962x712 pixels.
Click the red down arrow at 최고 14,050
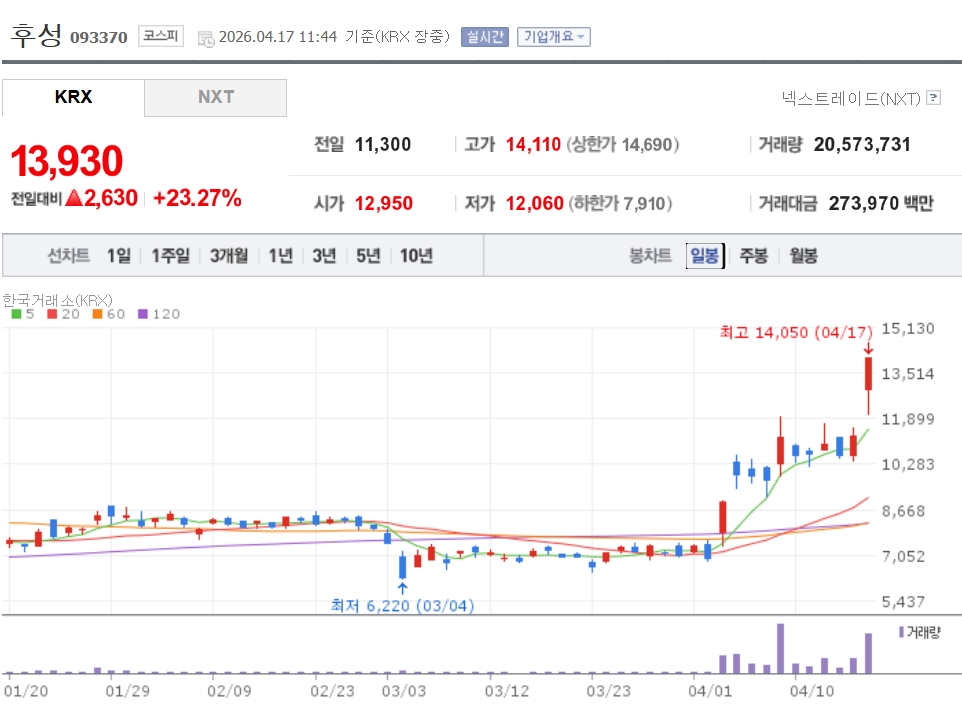[x=868, y=349]
